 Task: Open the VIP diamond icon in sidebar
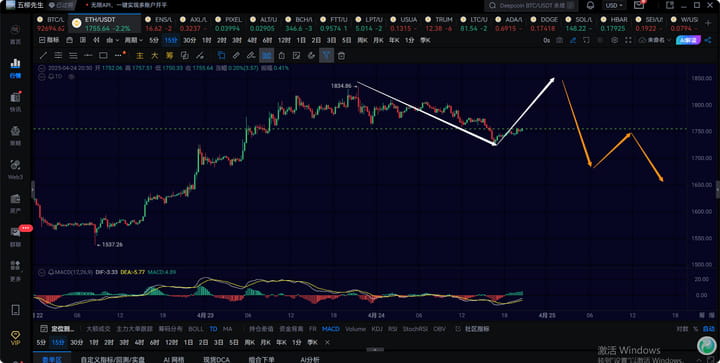16,337
